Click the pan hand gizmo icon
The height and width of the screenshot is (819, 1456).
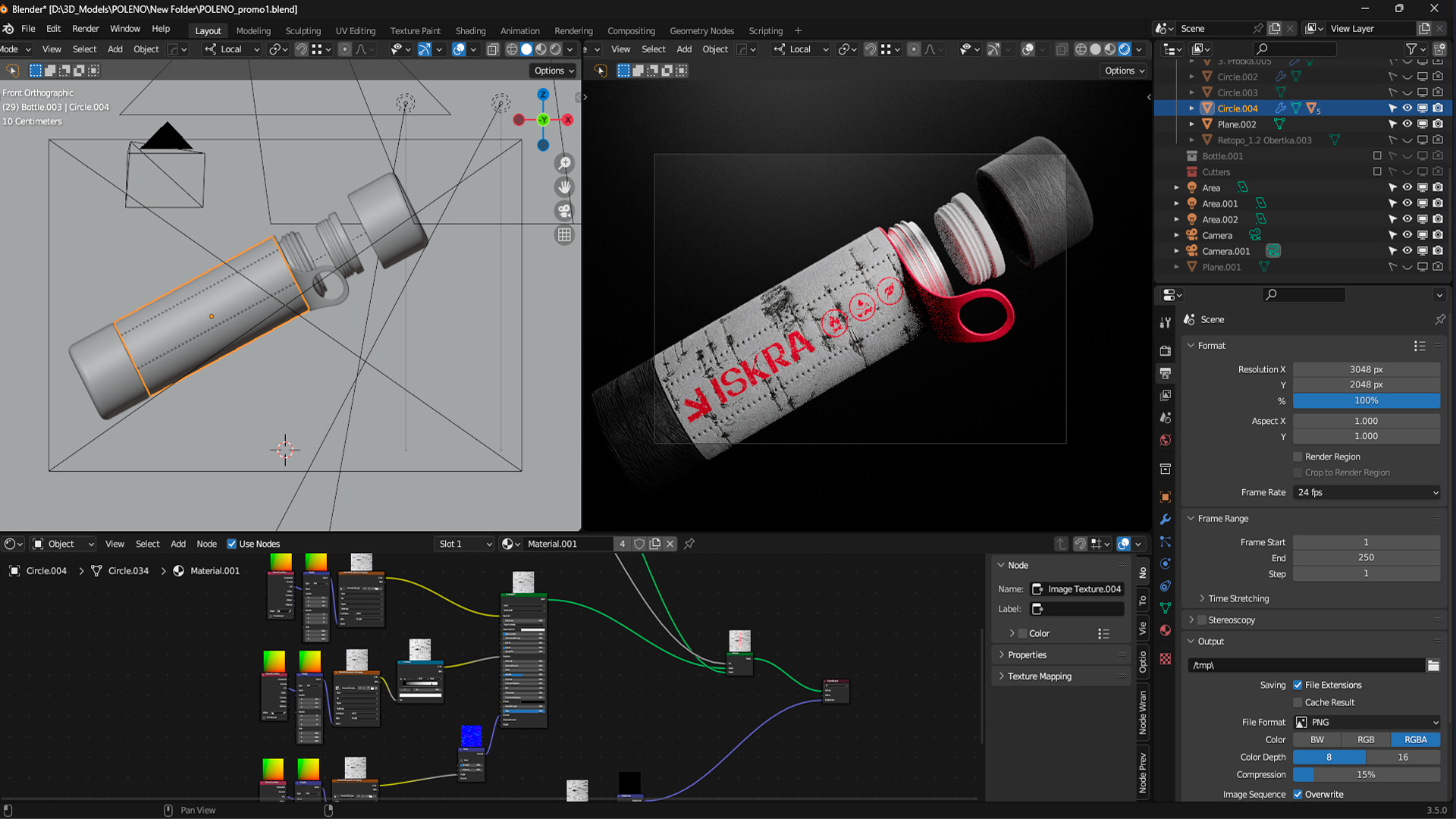(x=564, y=187)
